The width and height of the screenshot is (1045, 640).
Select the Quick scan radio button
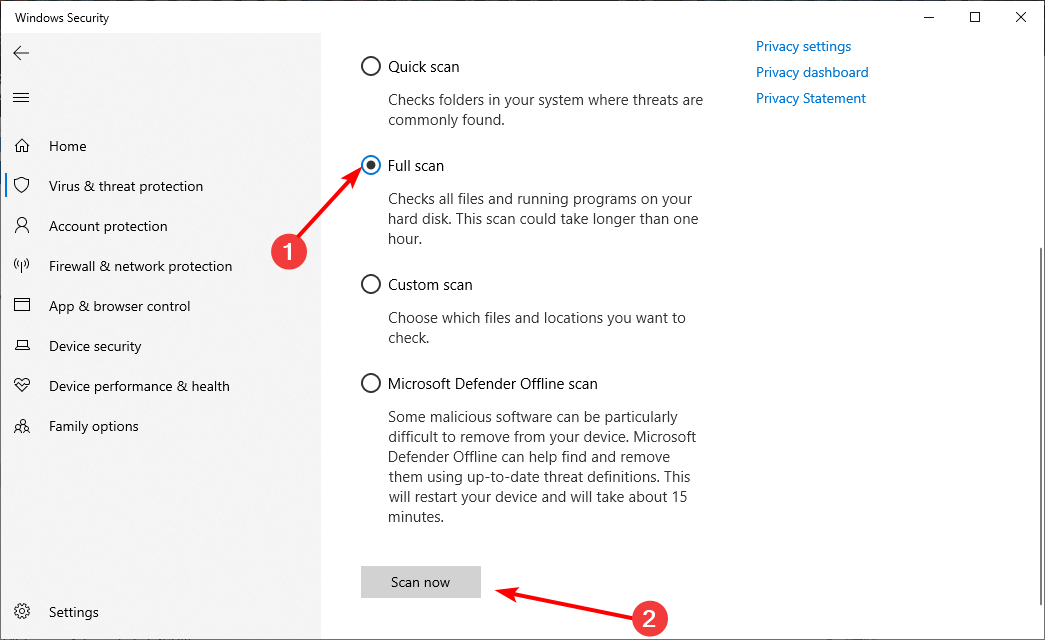pyautogui.click(x=371, y=67)
